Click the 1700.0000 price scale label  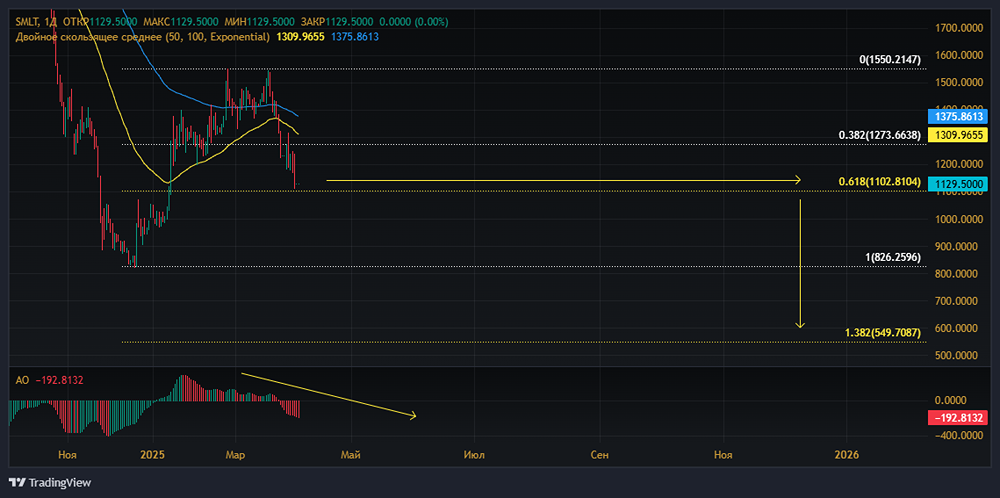tap(959, 28)
